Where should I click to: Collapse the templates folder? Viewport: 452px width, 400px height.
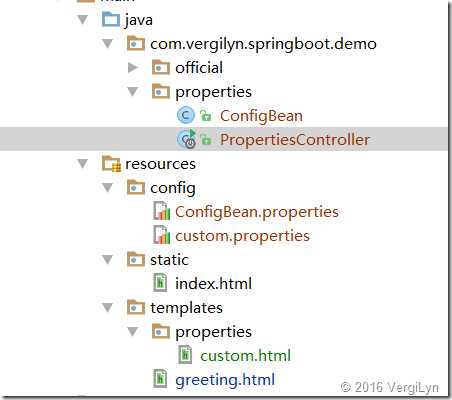108,307
